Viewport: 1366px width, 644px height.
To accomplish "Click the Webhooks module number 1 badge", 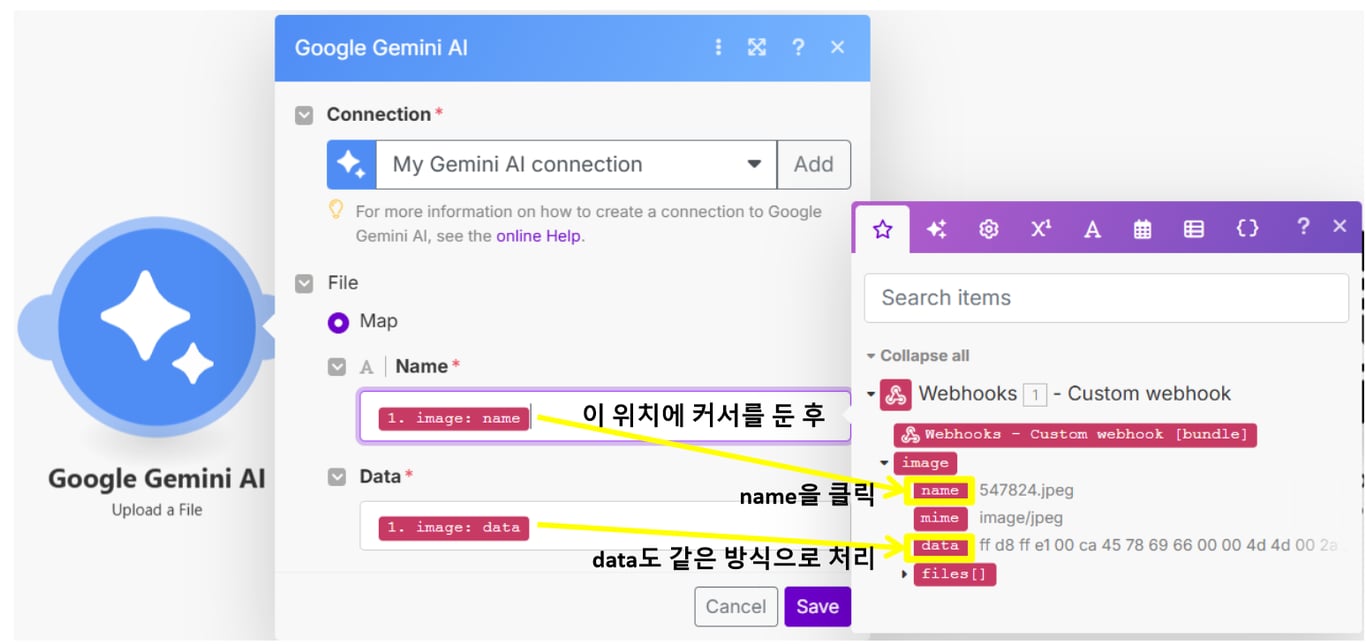I will point(1035,395).
